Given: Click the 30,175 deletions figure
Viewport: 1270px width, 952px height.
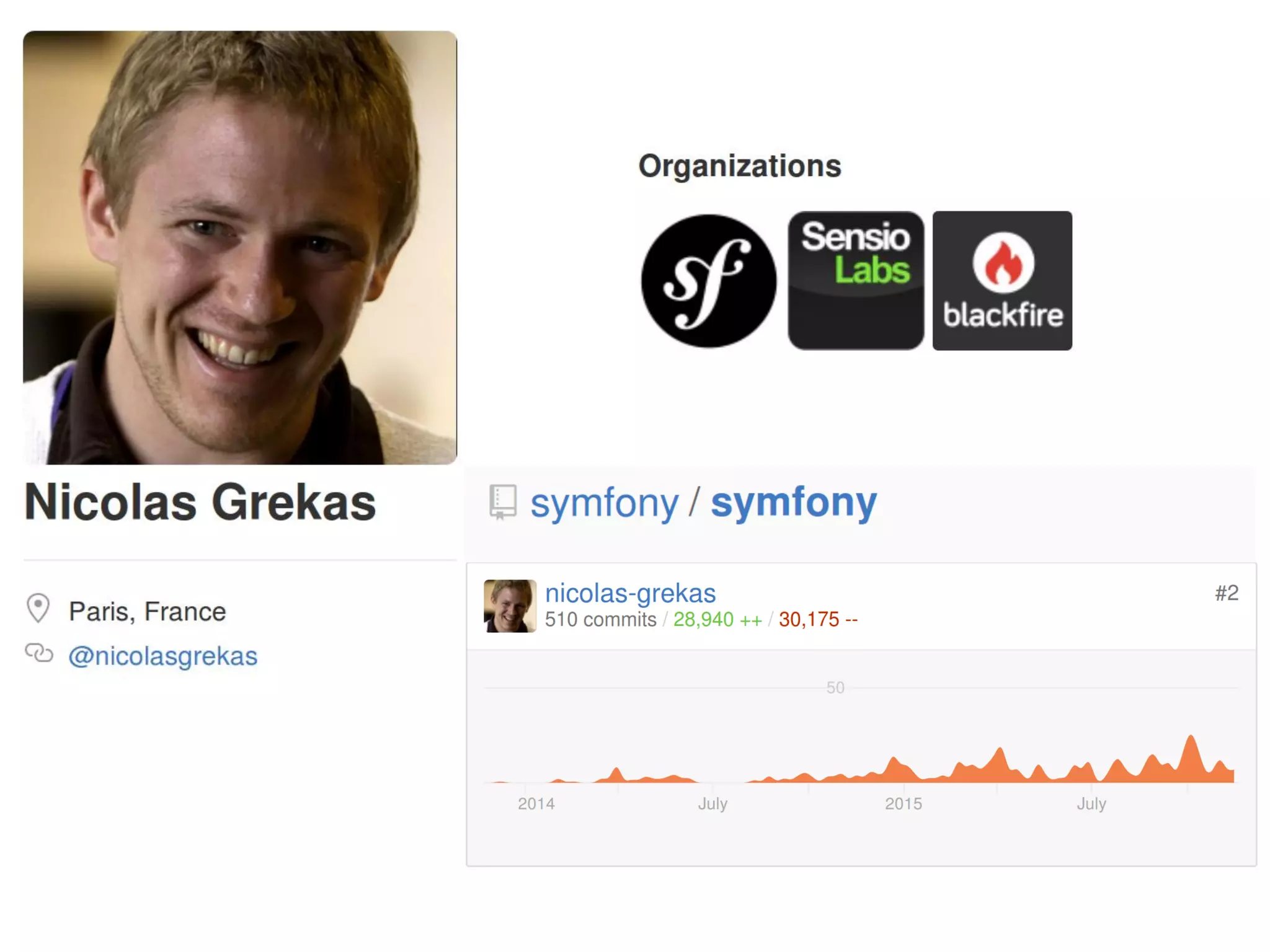Looking at the screenshot, I should coord(818,619).
